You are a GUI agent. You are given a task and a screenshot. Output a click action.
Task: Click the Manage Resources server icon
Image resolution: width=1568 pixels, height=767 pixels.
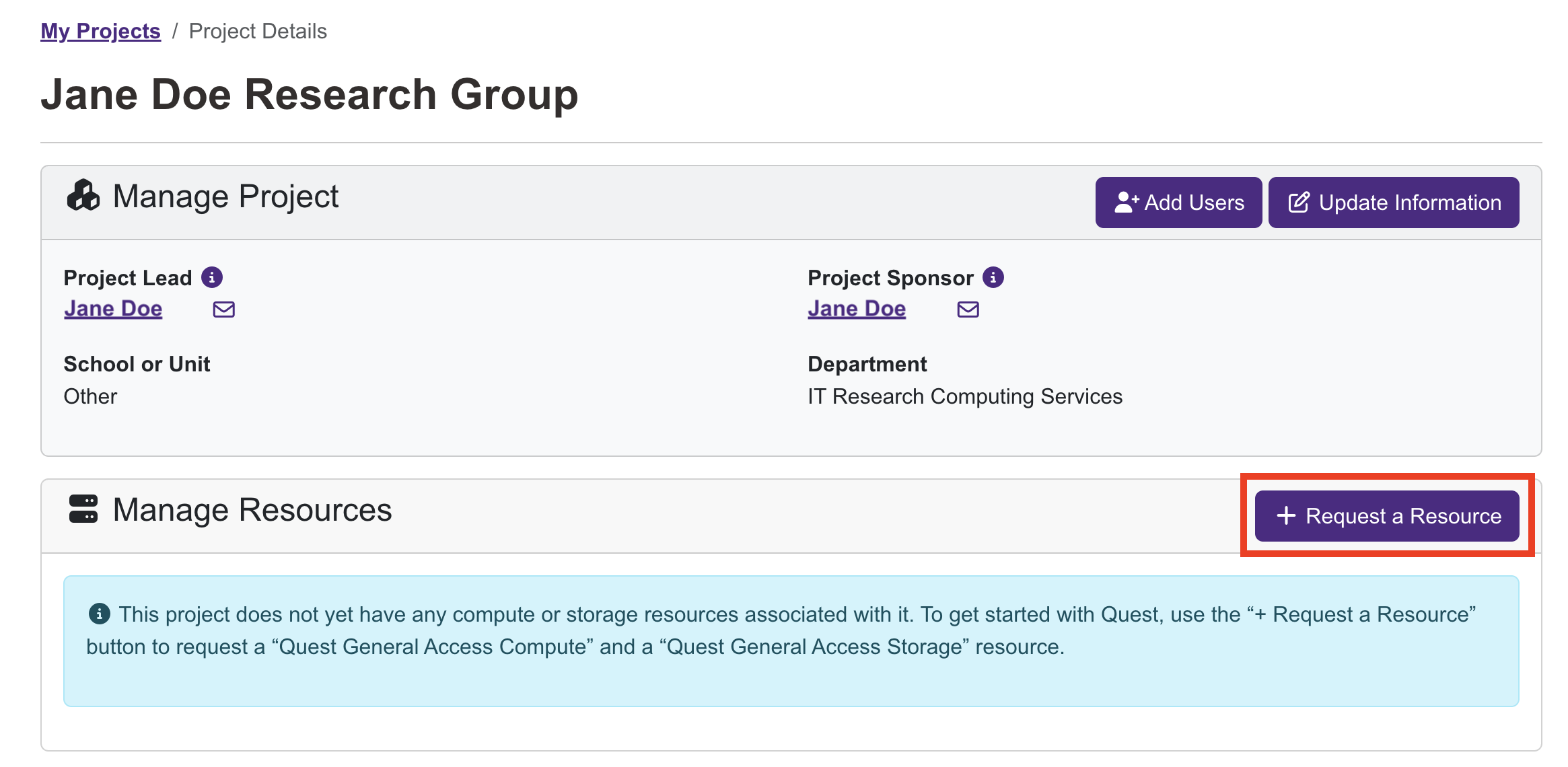tap(83, 509)
